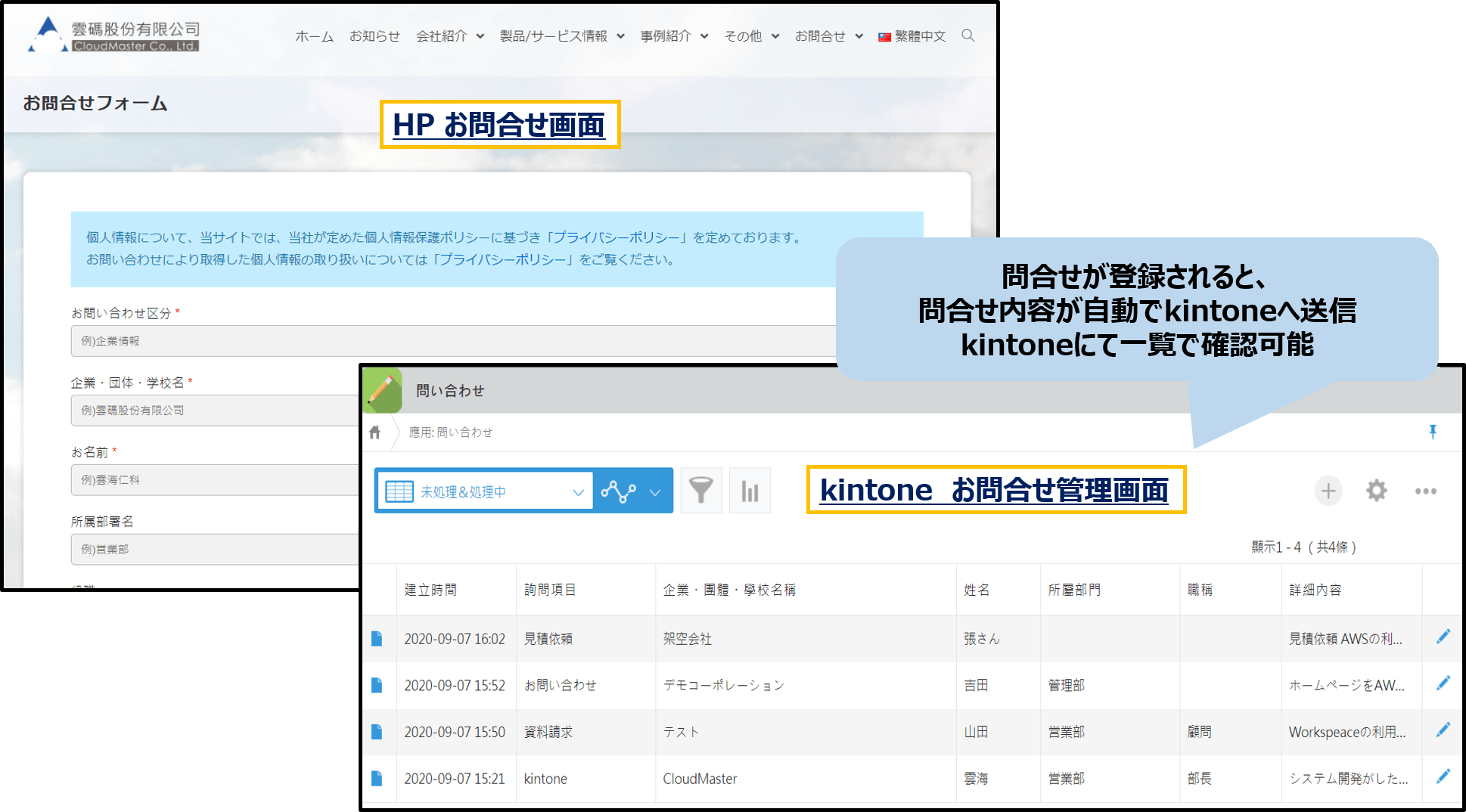Click the 2020-09-07 16:02 timestamp cell
Viewport: 1466px width, 812px height.
455,639
